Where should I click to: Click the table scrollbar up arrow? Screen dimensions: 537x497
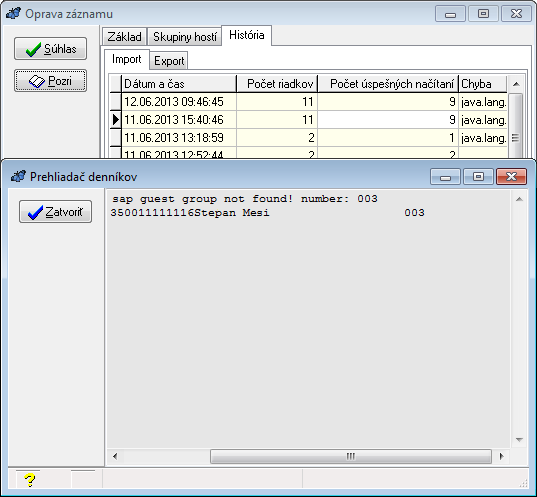[x=516, y=84]
